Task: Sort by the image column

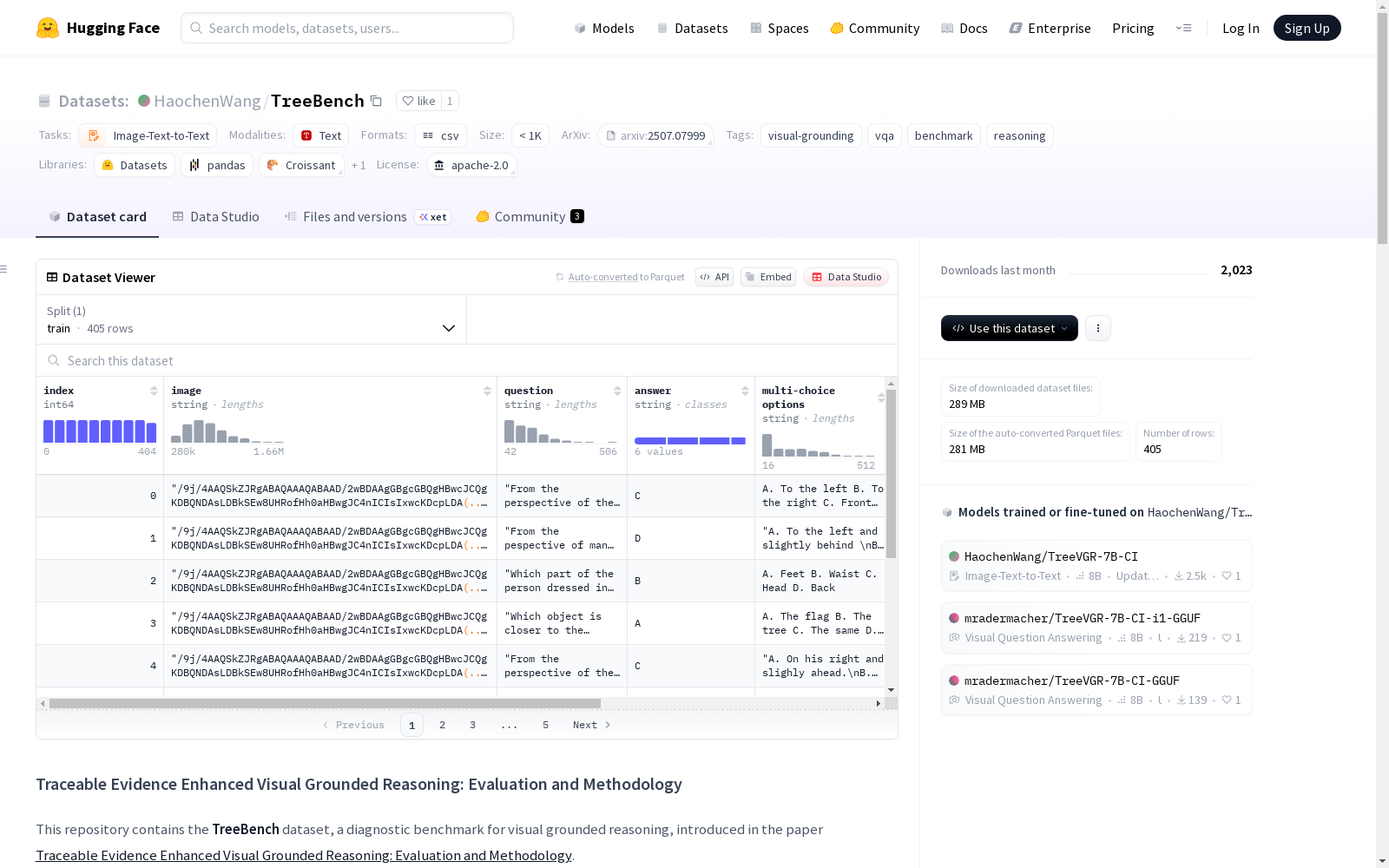Action: point(487,391)
